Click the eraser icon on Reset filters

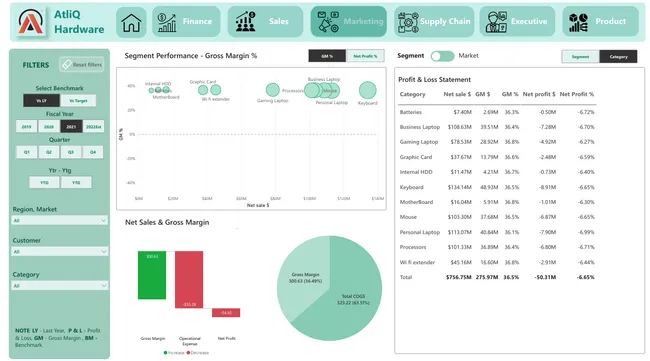66,64
